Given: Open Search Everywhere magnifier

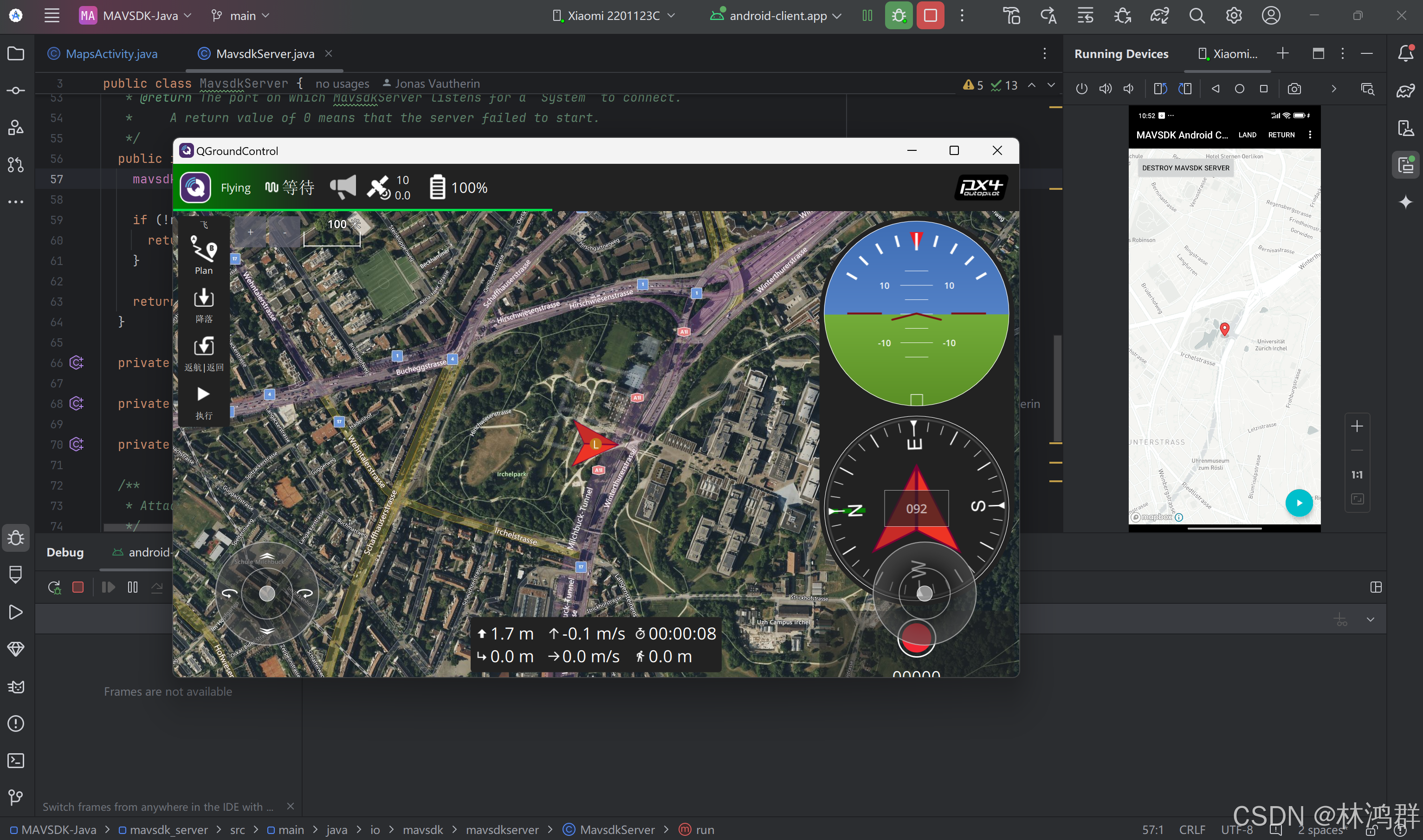Looking at the screenshot, I should click(x=1197, y=15).
